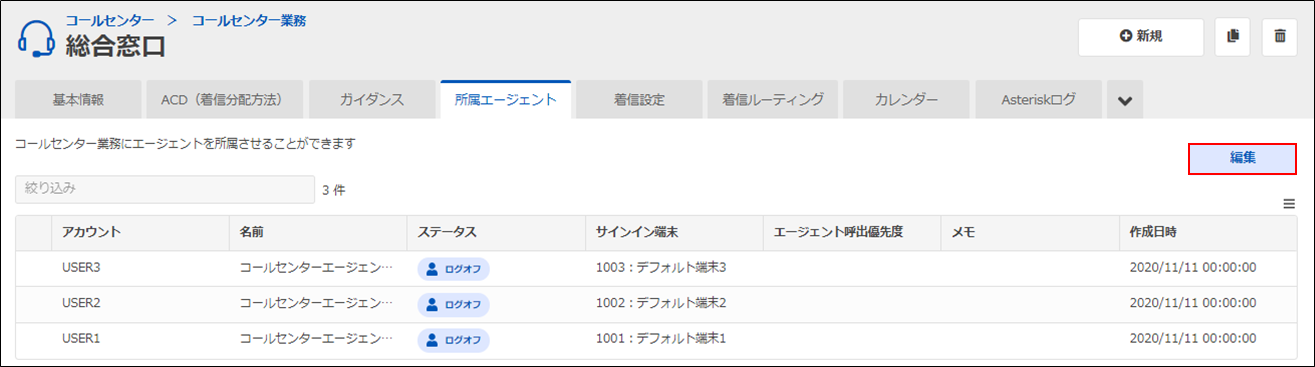Click the copy/duplicate icon button
Viewport: 1315px width, 367px height.
click(x=1232, y=36)
